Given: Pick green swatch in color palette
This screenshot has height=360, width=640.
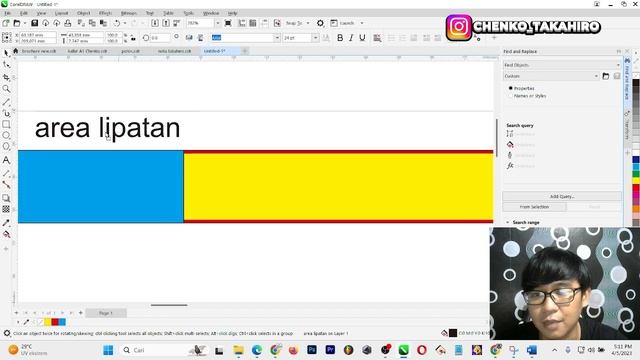Looking at the screenshot, I should point(636,174).
